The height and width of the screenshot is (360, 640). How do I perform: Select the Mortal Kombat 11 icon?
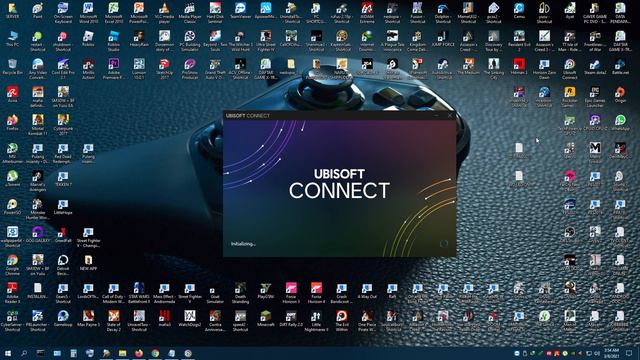pos(38,125)
